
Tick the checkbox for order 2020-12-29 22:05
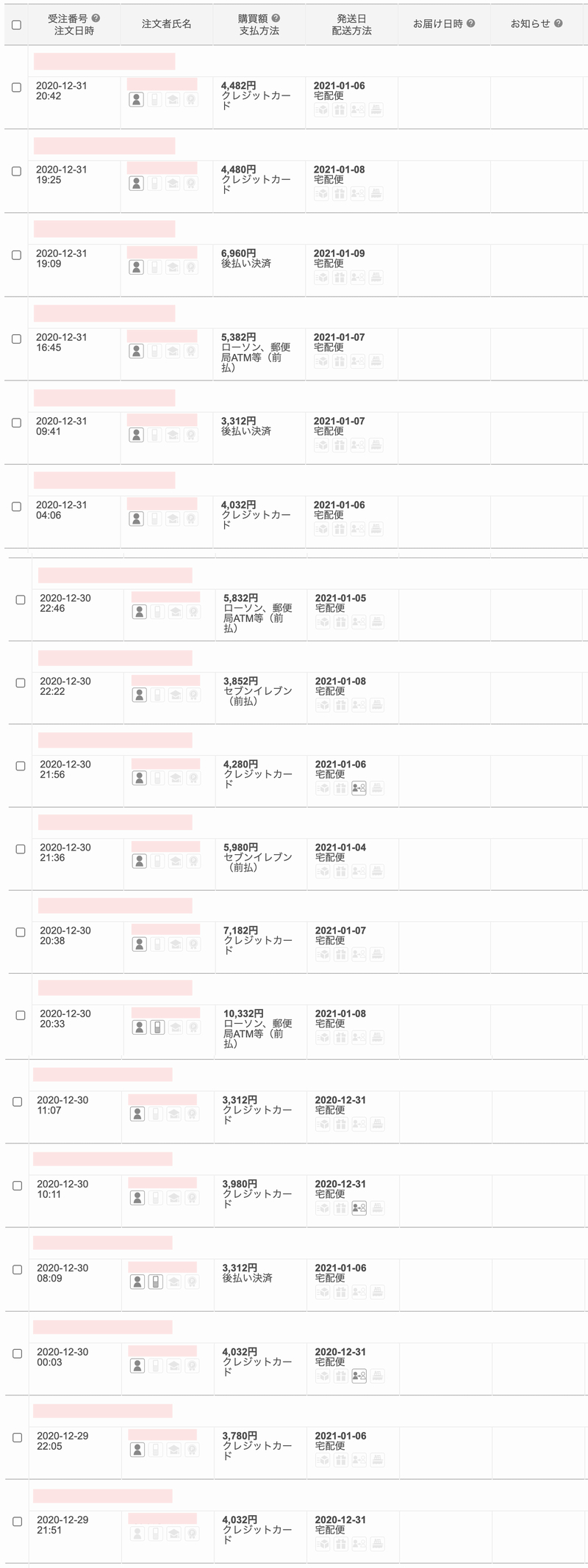pyautogui.click(x=18, y=1437)
